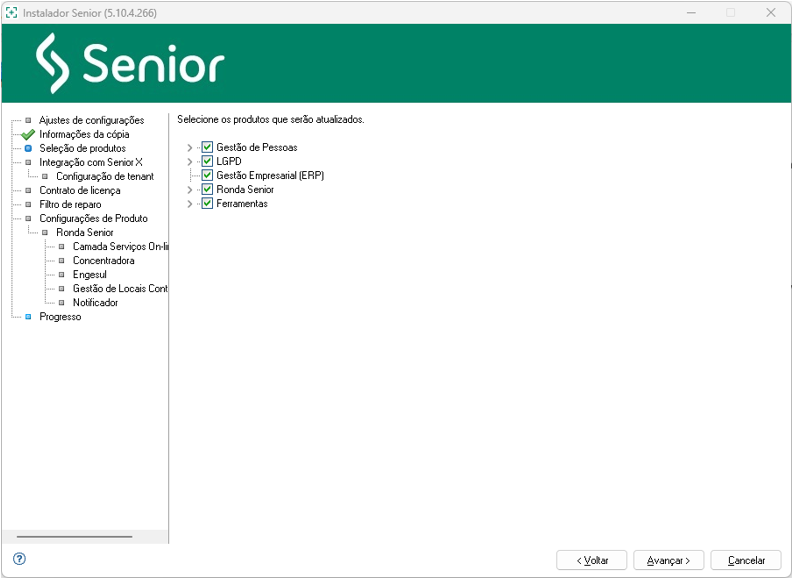Uncheck the LGPD checkbox
795x579 pixels.
pos(207,162)
